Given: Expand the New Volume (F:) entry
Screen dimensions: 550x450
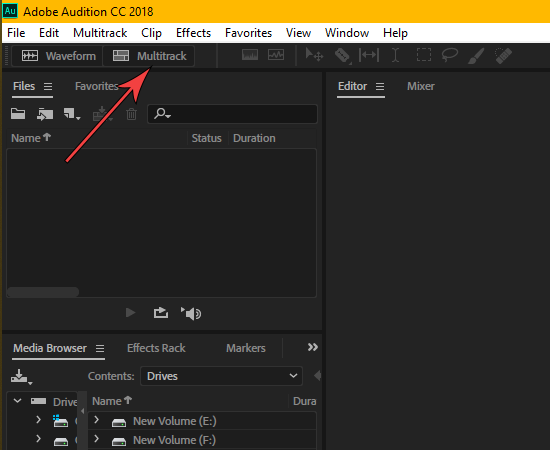Looking at the screenshot, I should (96, 439).
